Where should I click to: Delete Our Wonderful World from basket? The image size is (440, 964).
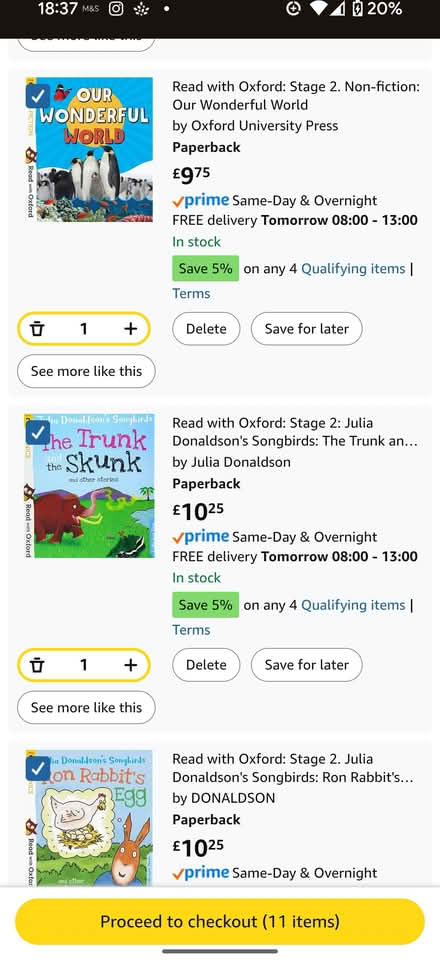[206, 329]
